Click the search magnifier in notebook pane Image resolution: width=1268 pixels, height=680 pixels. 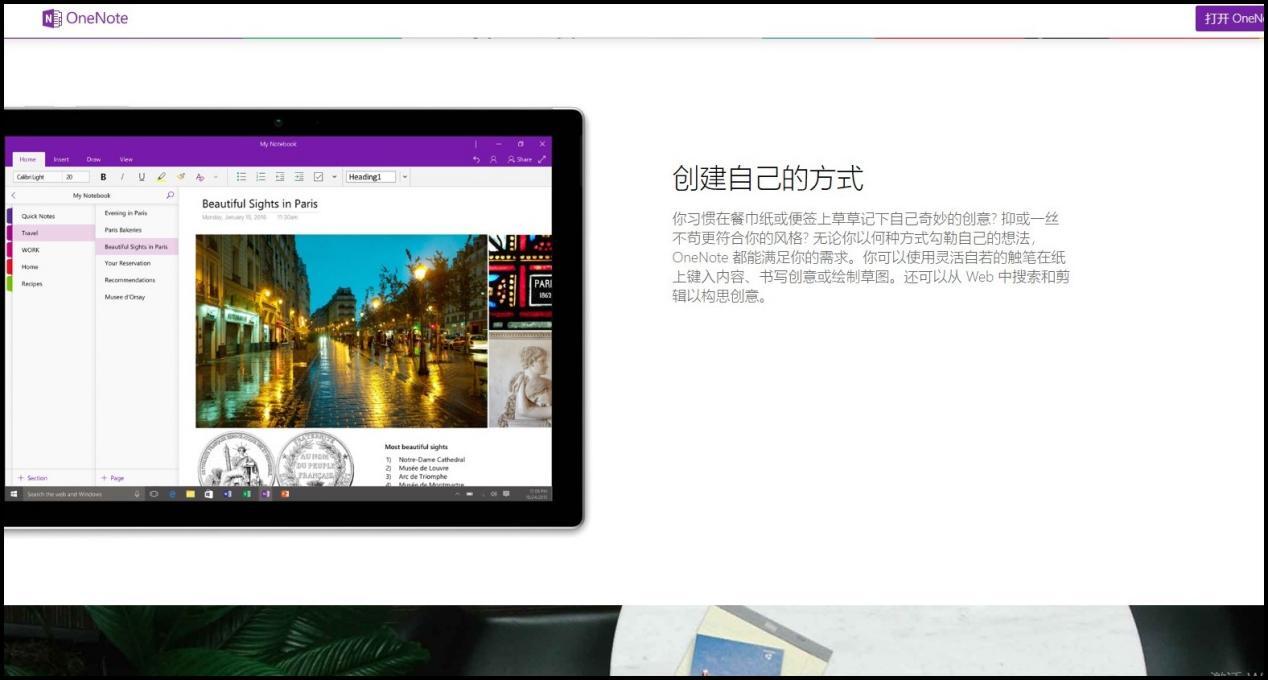170,195
